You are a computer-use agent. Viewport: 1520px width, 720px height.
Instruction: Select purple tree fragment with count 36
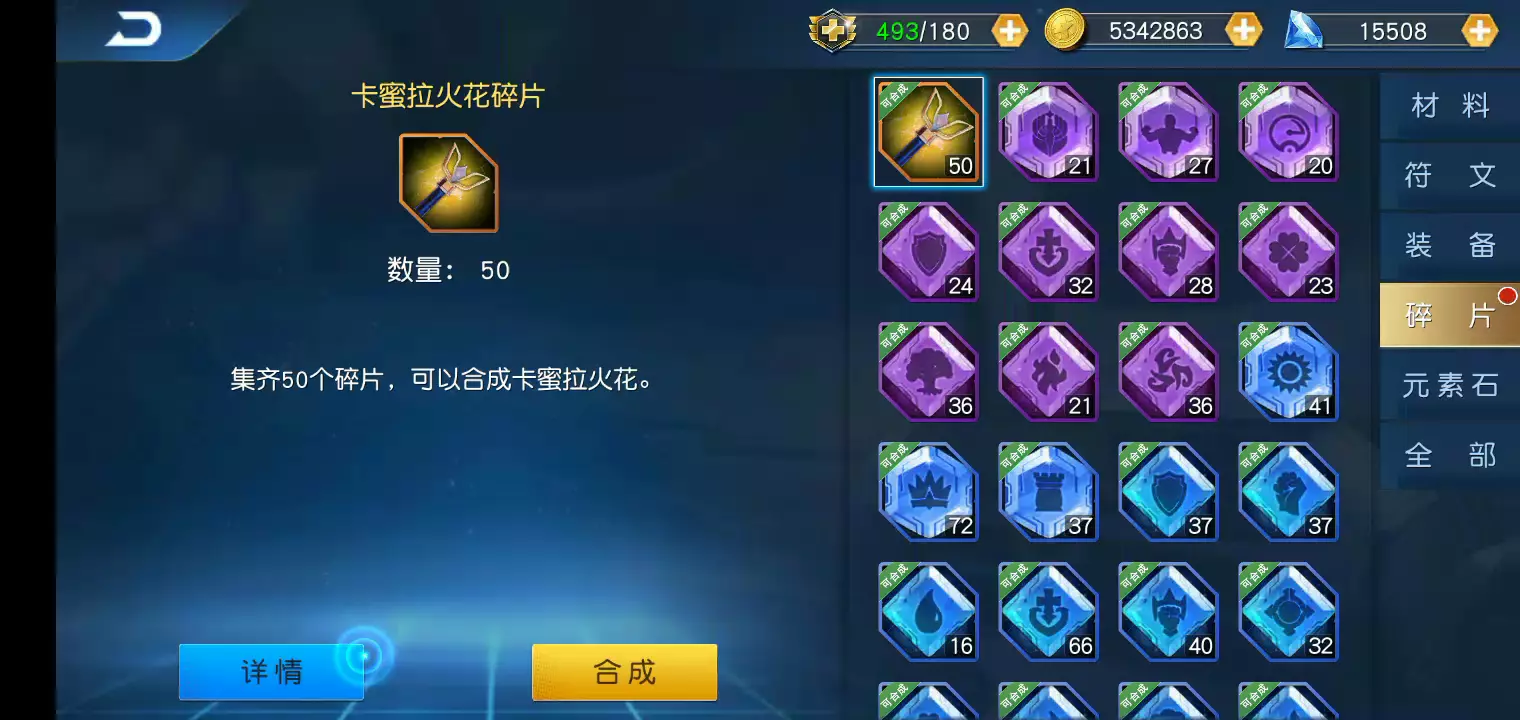point(928,372)
